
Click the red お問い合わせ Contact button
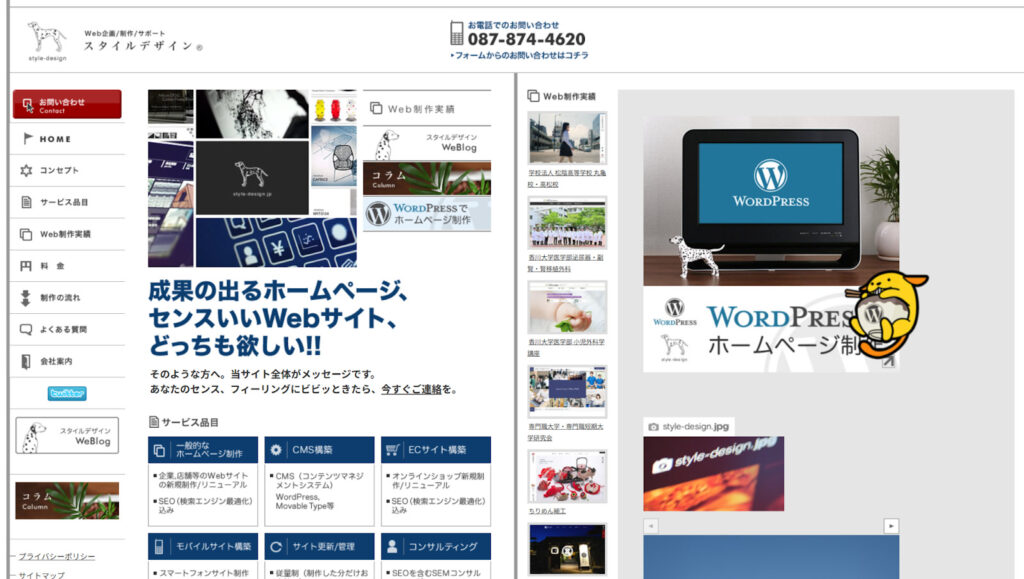[67, 105]
